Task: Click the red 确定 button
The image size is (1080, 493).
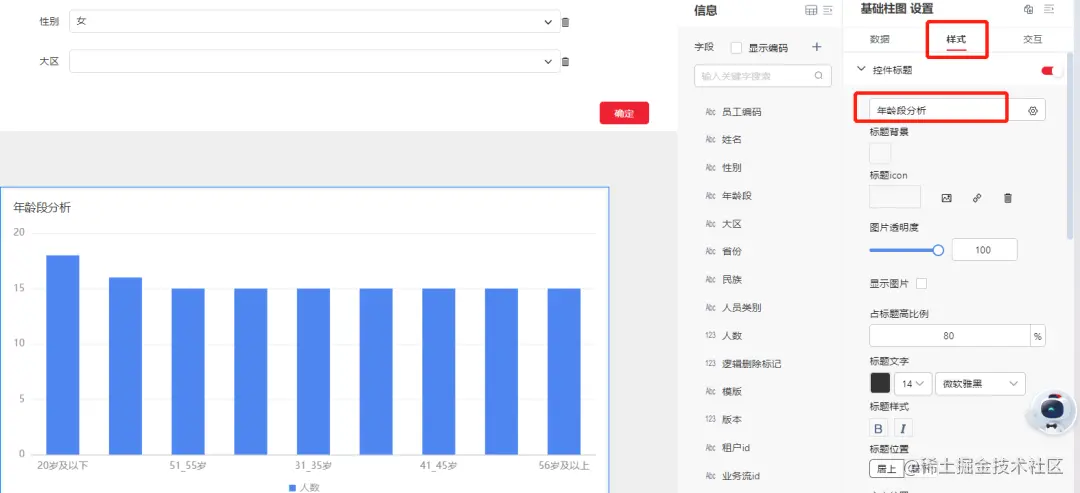Action: (624, 114)
